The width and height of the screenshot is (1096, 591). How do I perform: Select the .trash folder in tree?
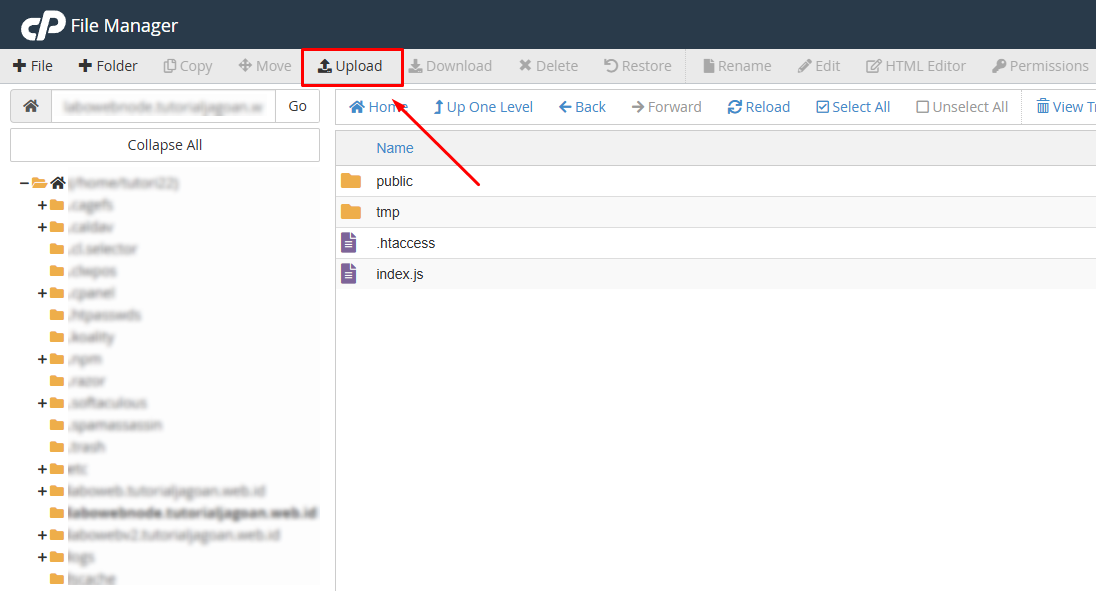(x=87, y=447)
